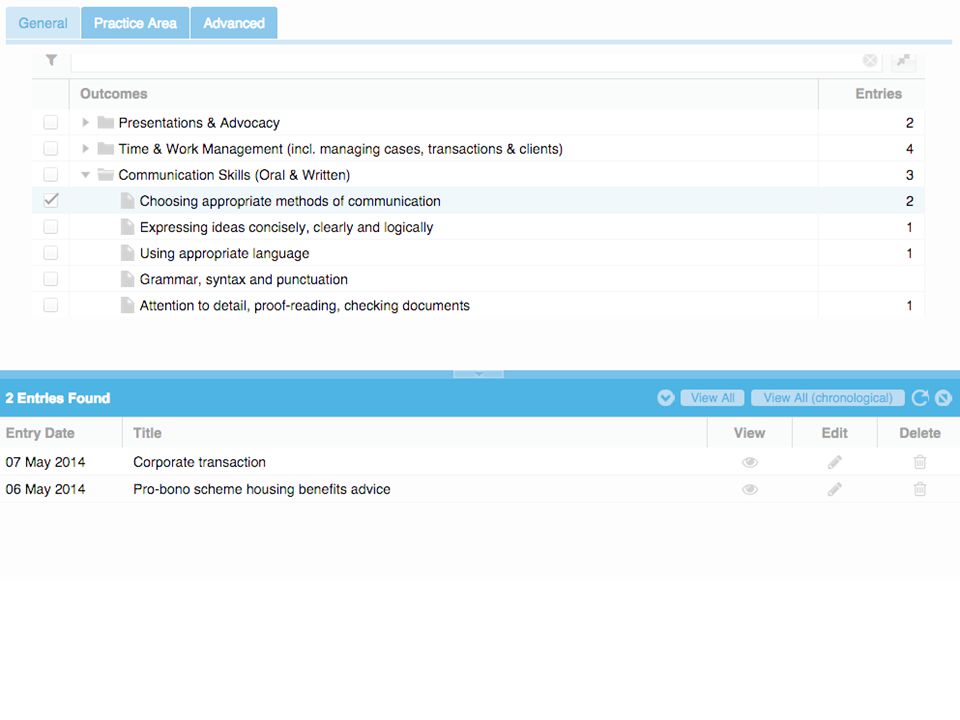Viewport: 960px width, 720px height.
Task: Click the panel splitter collapse handle
Action: click(x=478, y=373)
